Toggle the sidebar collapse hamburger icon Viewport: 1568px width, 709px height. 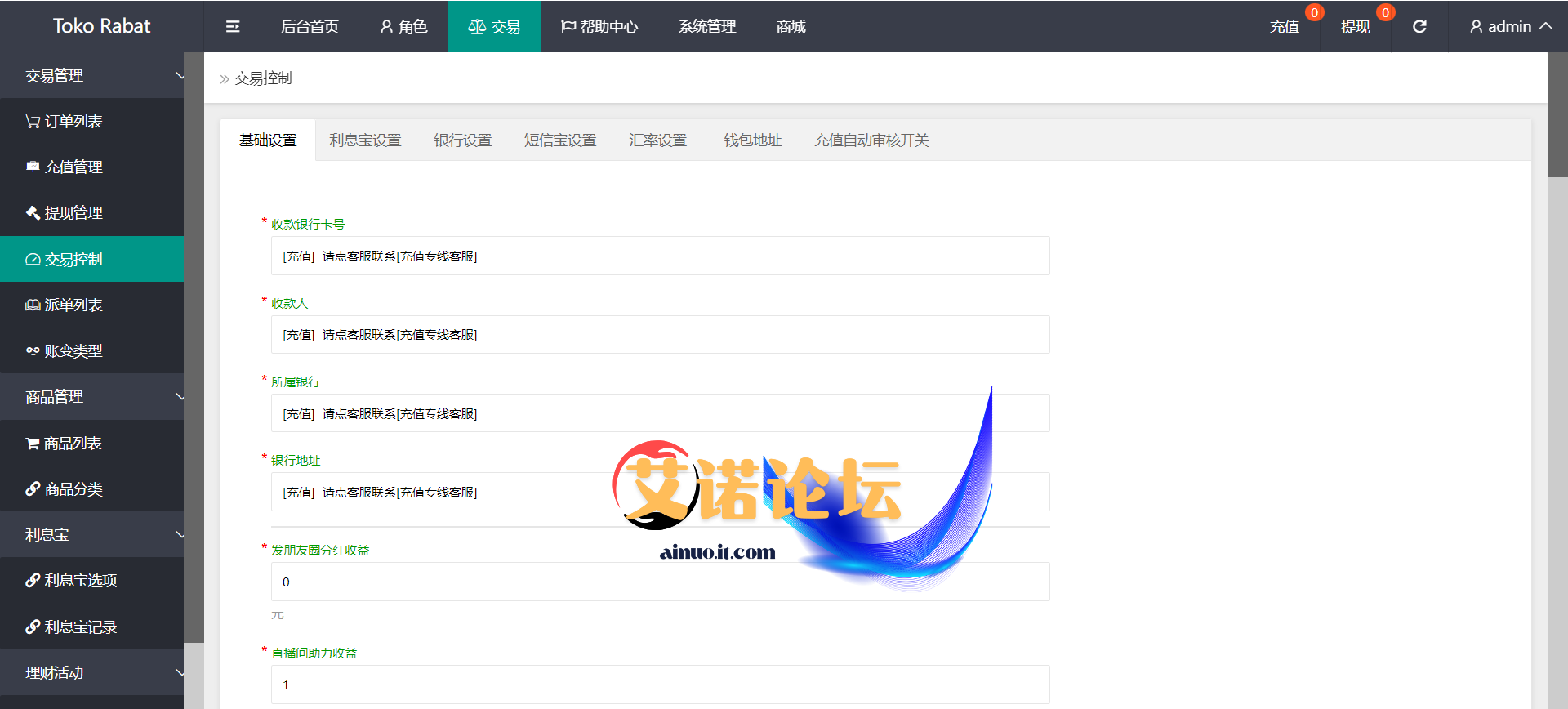pyautogui.click(x=233, y=27)
